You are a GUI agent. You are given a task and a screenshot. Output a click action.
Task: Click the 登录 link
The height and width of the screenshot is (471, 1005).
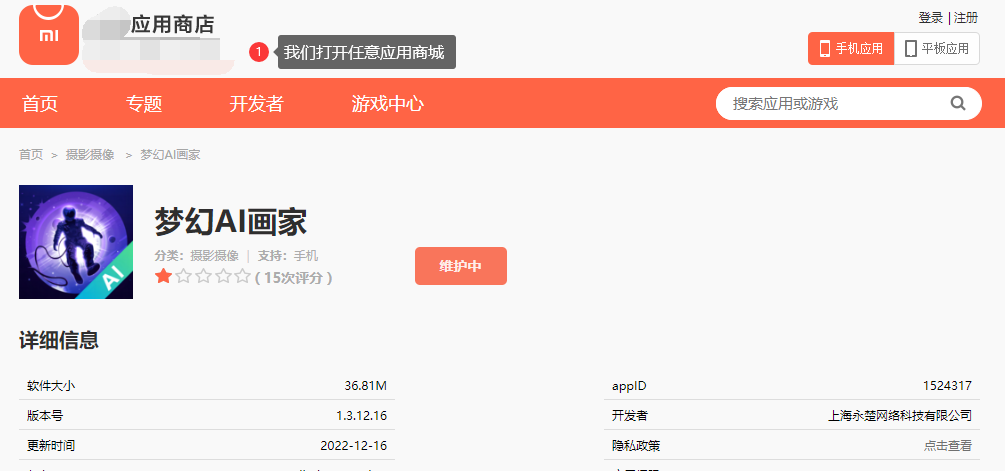931,18
